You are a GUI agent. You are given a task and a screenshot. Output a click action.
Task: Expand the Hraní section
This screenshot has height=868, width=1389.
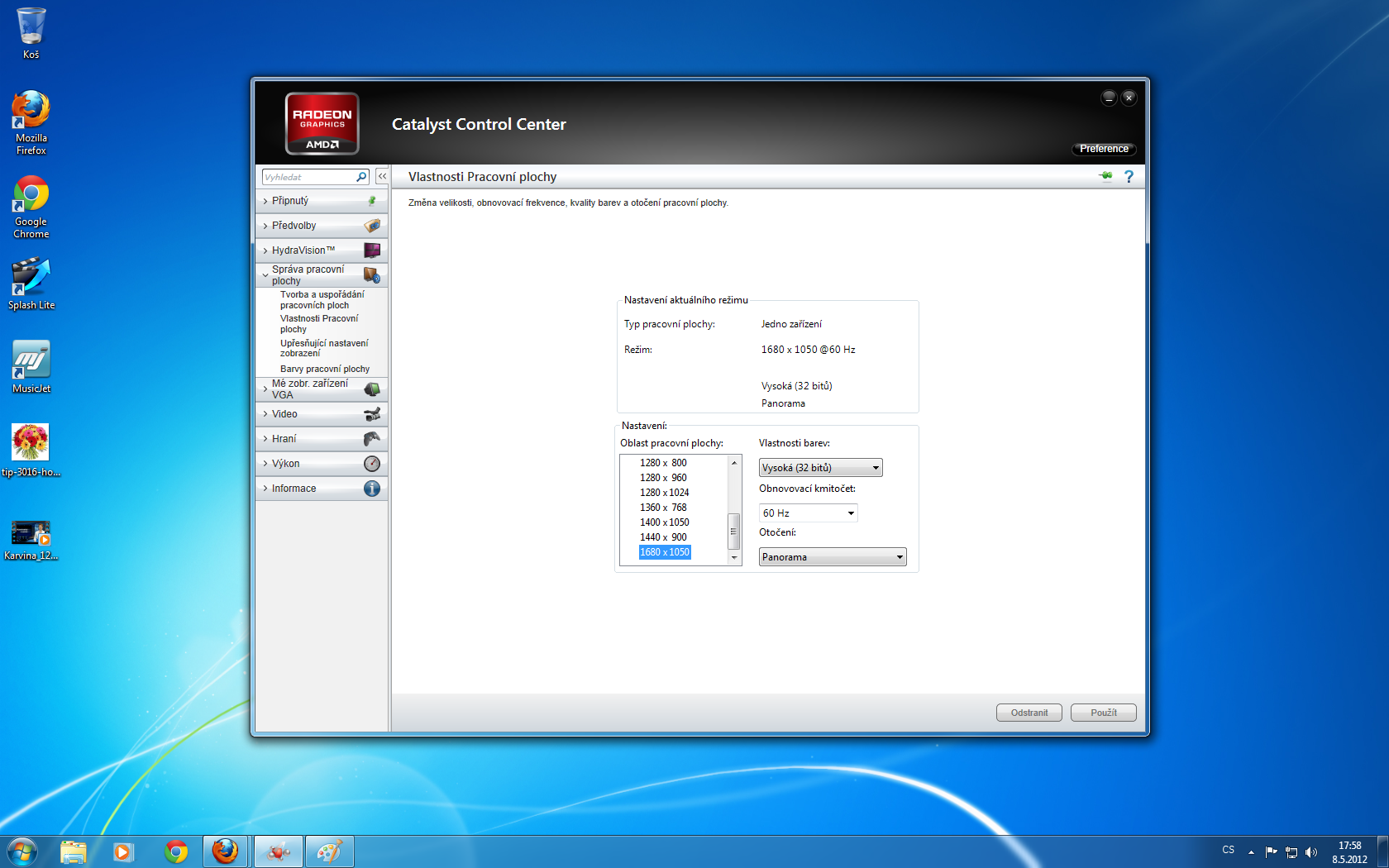pyautogui.click(x=322, y=439)
